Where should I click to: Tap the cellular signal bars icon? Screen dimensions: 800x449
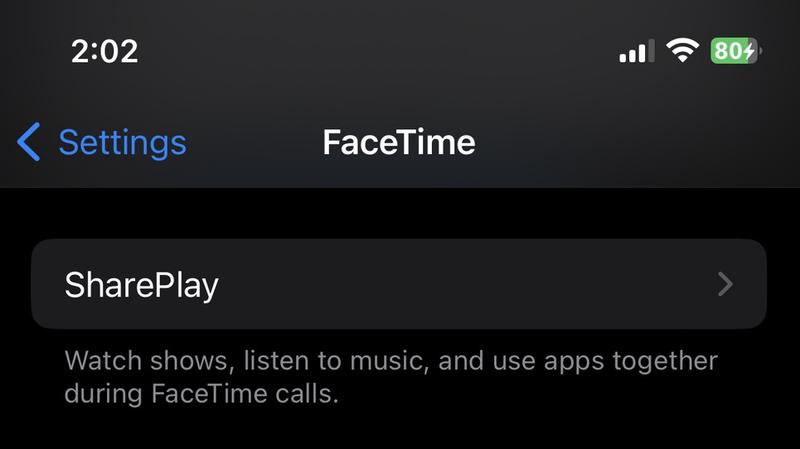pos(636,50)
